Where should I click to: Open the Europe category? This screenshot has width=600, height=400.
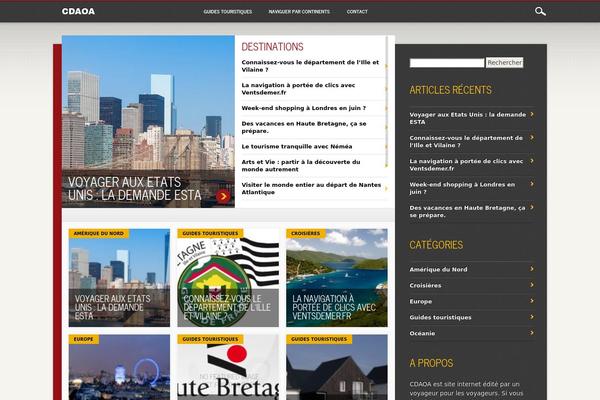click(421, 302)
